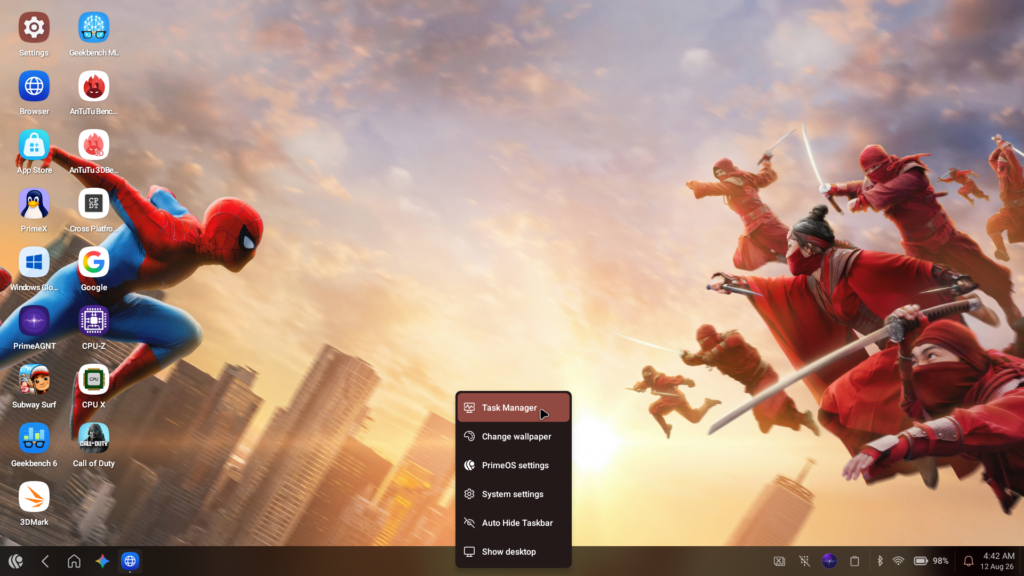Select Show desktop in context menu
Screen dimensions: 1024x576
point(513,551)
